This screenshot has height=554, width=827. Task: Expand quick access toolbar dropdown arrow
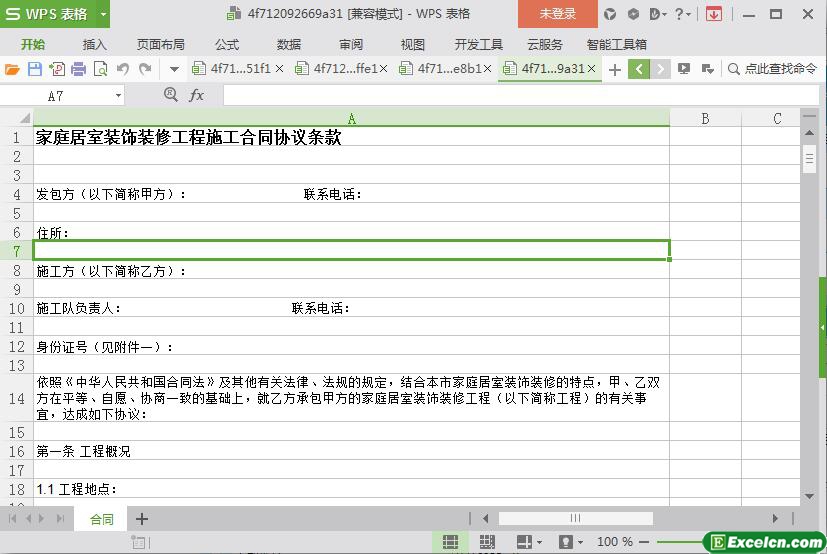tap(174, 69)
